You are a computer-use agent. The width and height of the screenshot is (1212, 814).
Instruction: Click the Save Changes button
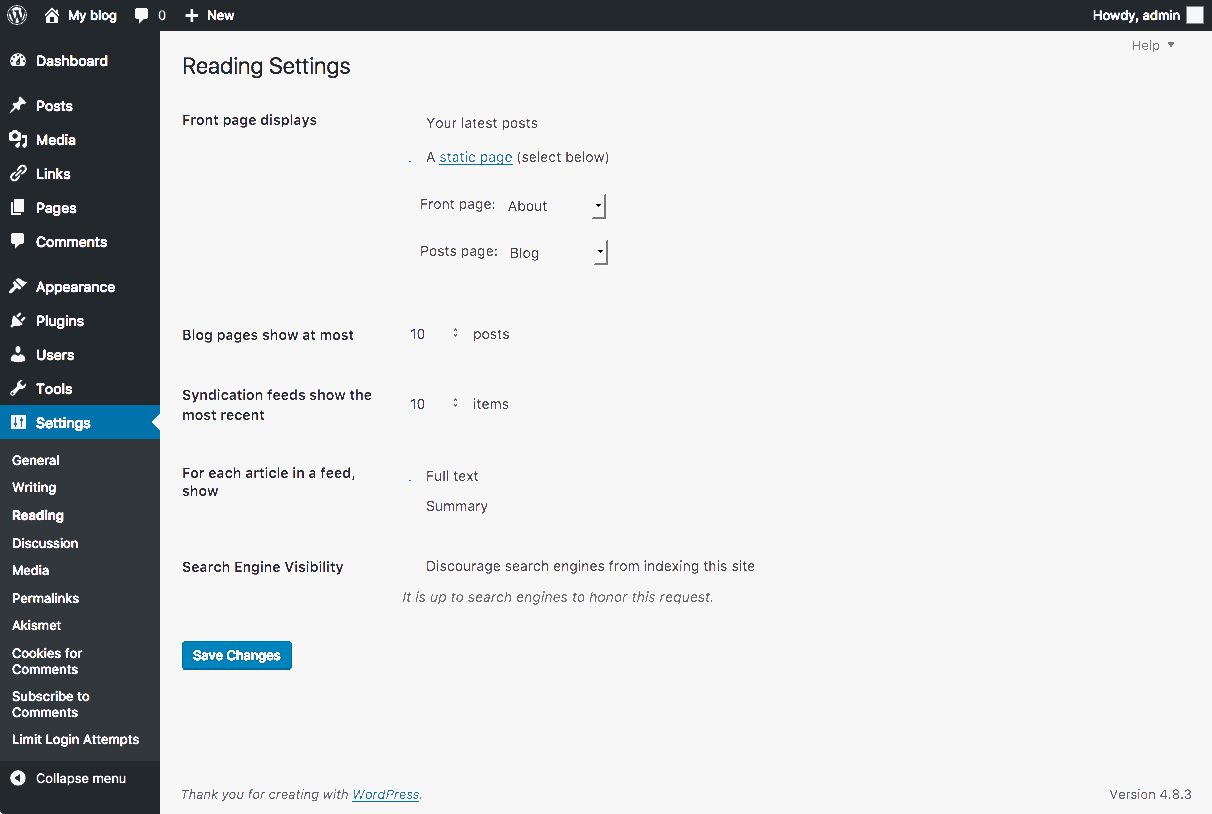[237, 655]
